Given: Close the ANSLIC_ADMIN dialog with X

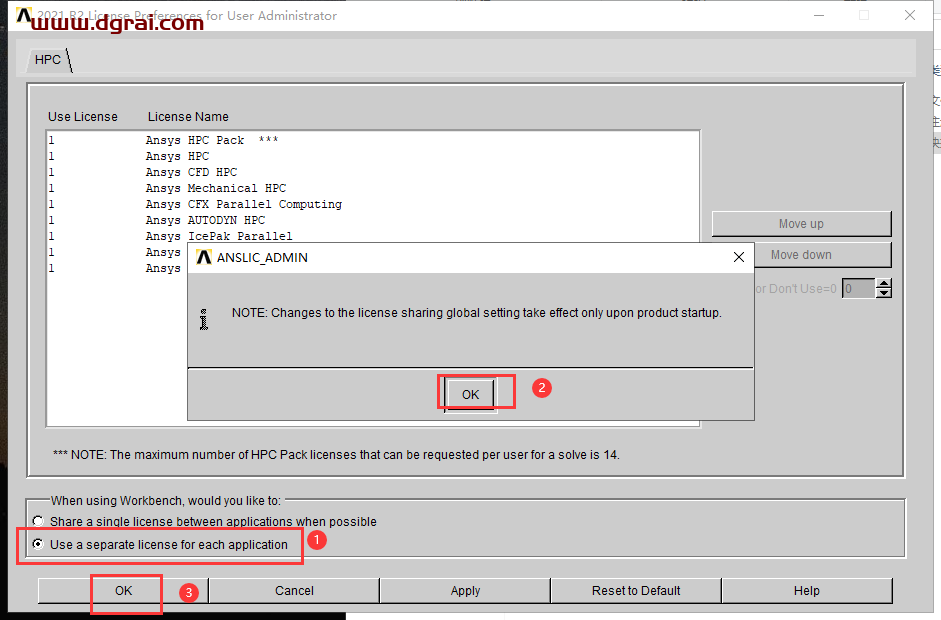Looking at the screenshot, I should pyautogui.click(x=739, y=257).
